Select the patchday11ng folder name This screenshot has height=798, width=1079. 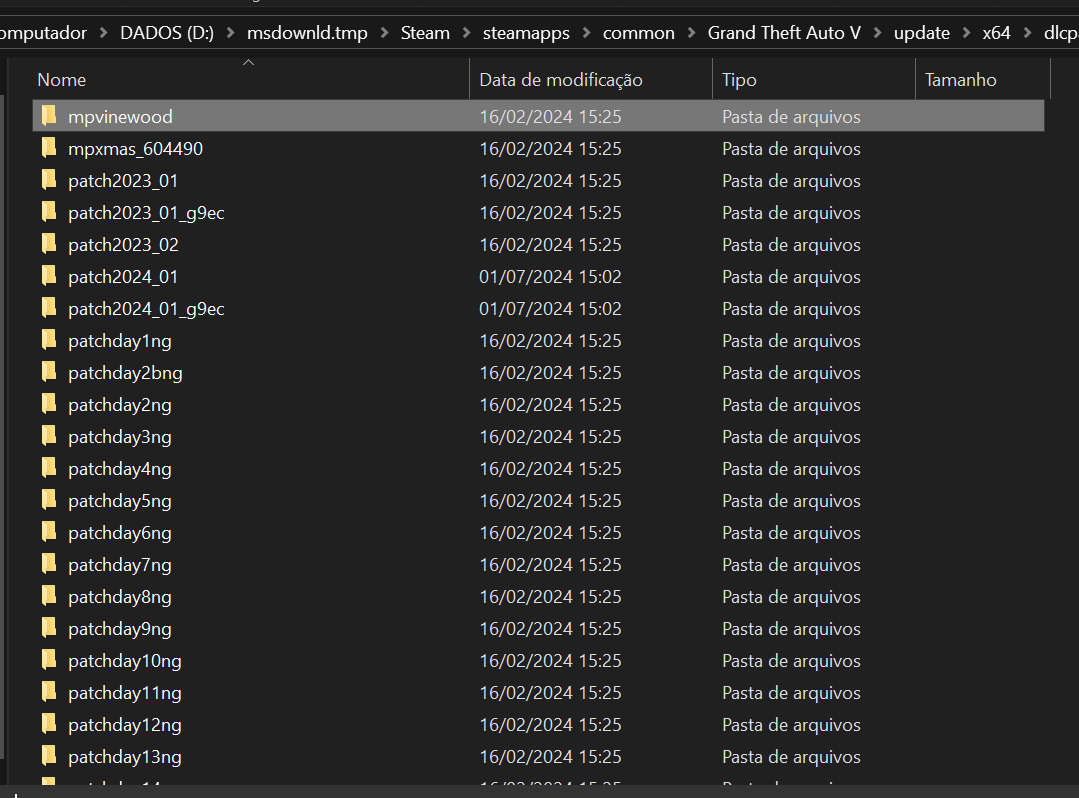click(x=125, y=693)
